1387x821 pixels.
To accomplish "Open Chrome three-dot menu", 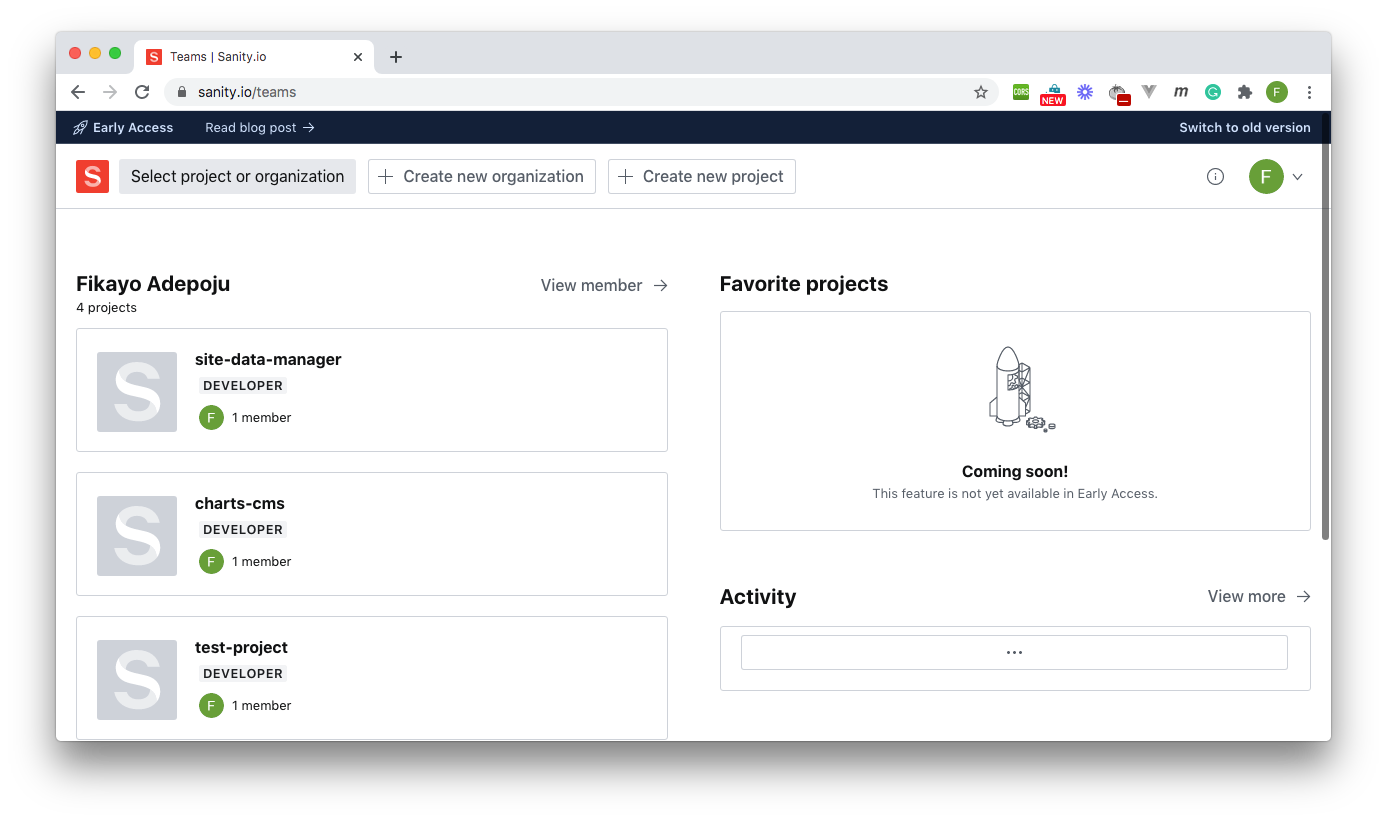I will pyautogui.click(x=1309, y=92).
